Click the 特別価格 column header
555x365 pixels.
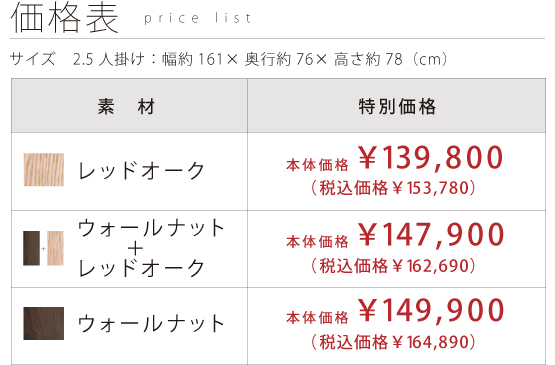(397, 107)
